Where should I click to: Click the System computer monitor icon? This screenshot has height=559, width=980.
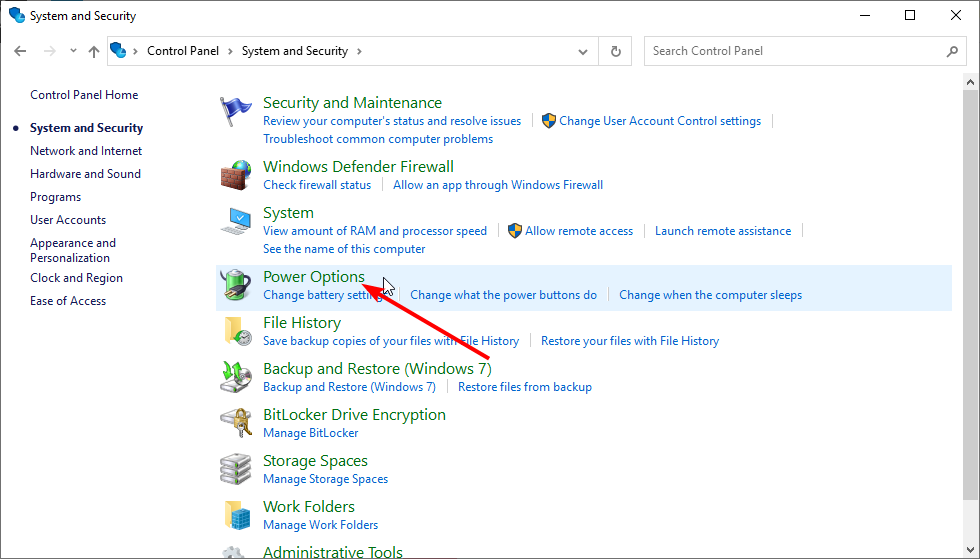tap(236, 222)
